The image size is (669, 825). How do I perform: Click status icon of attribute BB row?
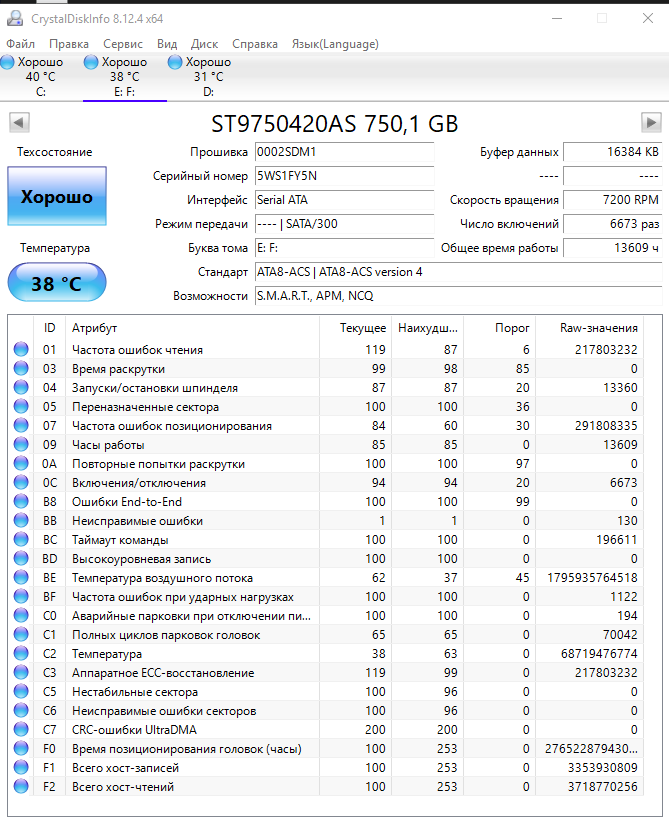(21, 520)
